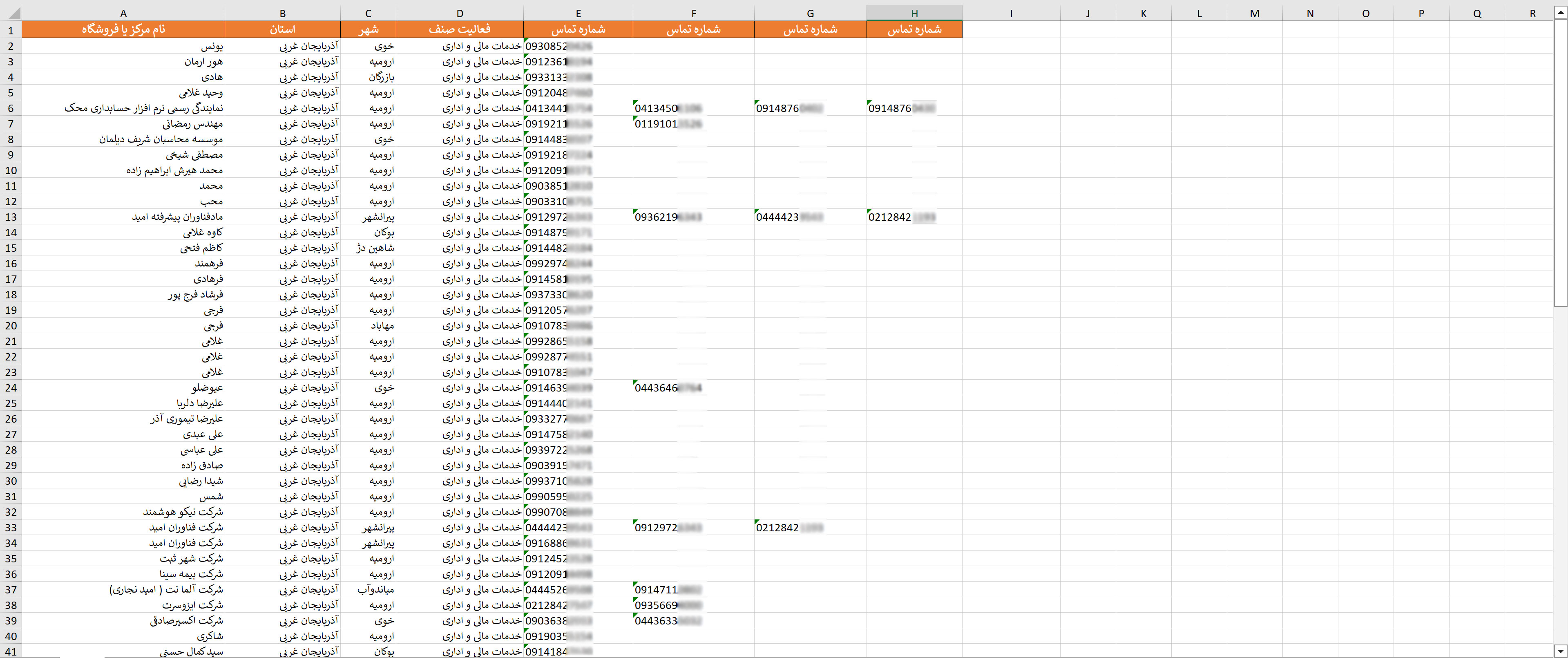
Task: Select column M header
Action: click(x=1255, y=13)
